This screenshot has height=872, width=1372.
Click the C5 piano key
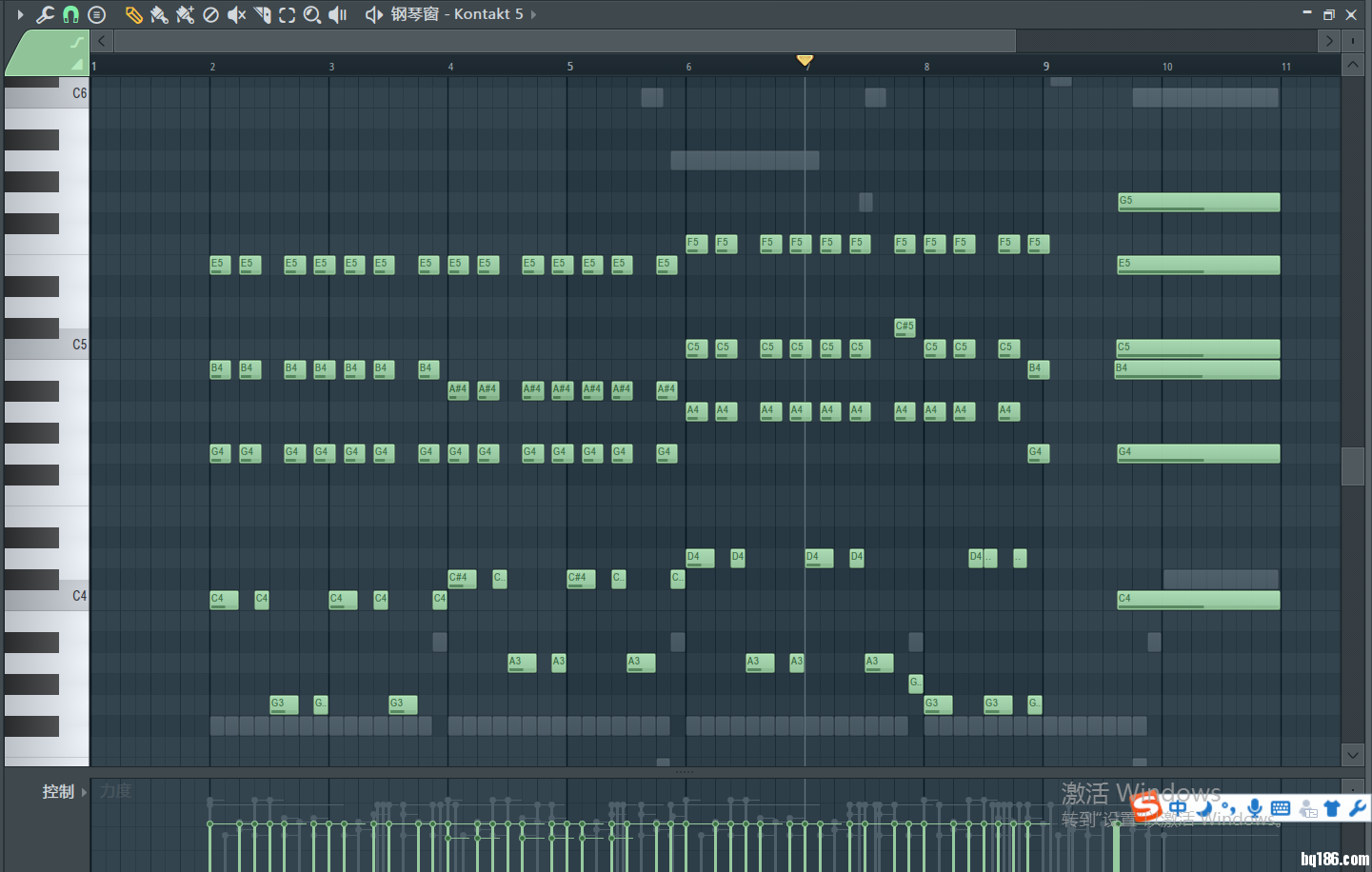pyautogui.click(x=47, y=345)
